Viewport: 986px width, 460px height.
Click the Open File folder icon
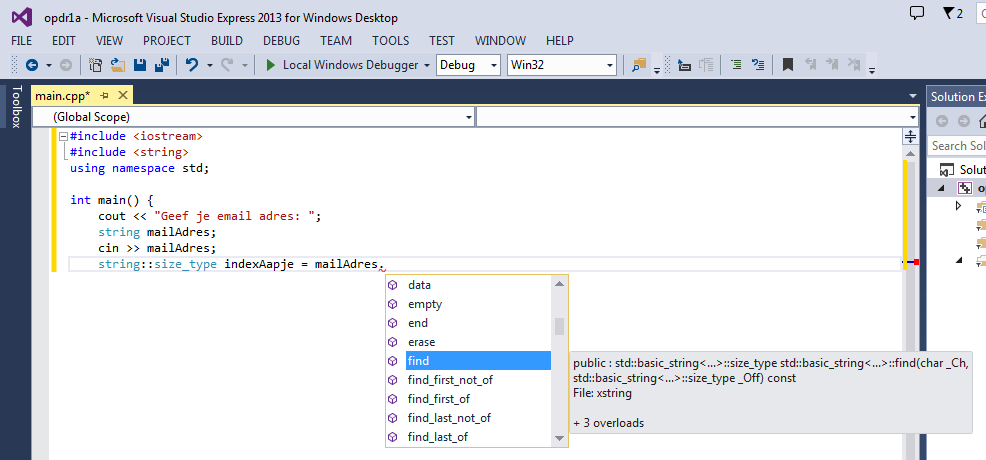click(118, 65)
